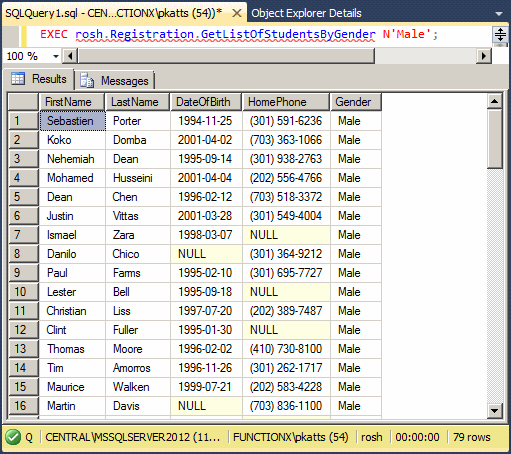This screenshot has height=454, width=511.
Task: Click the green query success icon
Action: 13,437
